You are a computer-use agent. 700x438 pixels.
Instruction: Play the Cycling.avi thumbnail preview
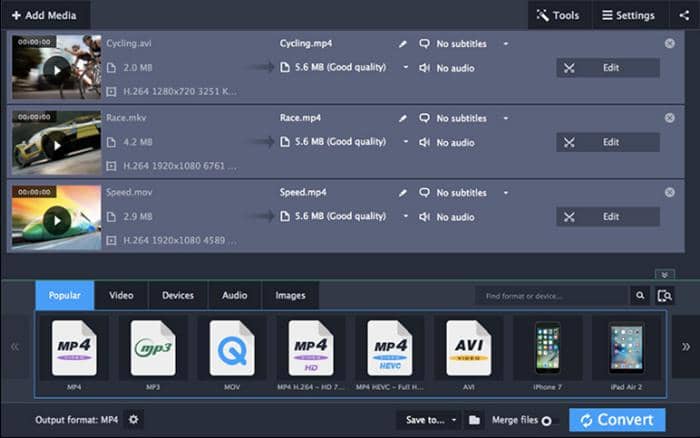[x=58, y=68]
